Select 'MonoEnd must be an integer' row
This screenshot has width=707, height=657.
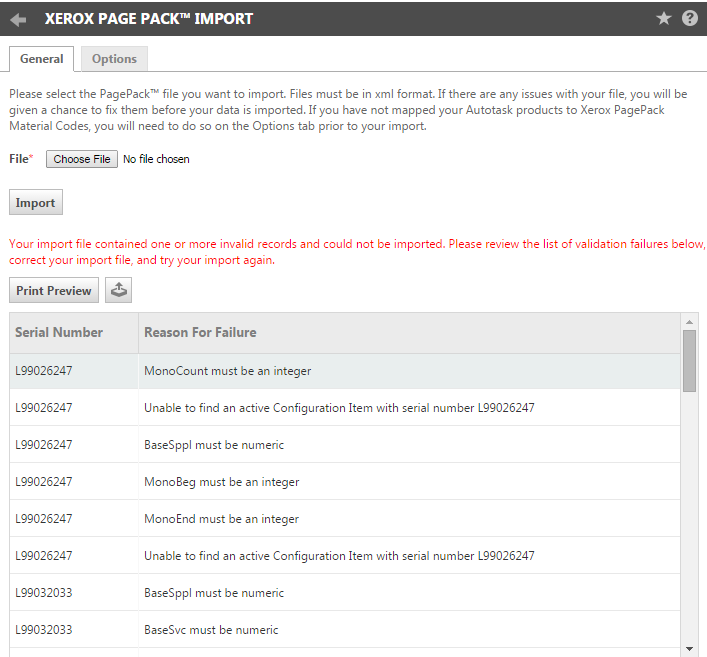click(x=345, y=519)
